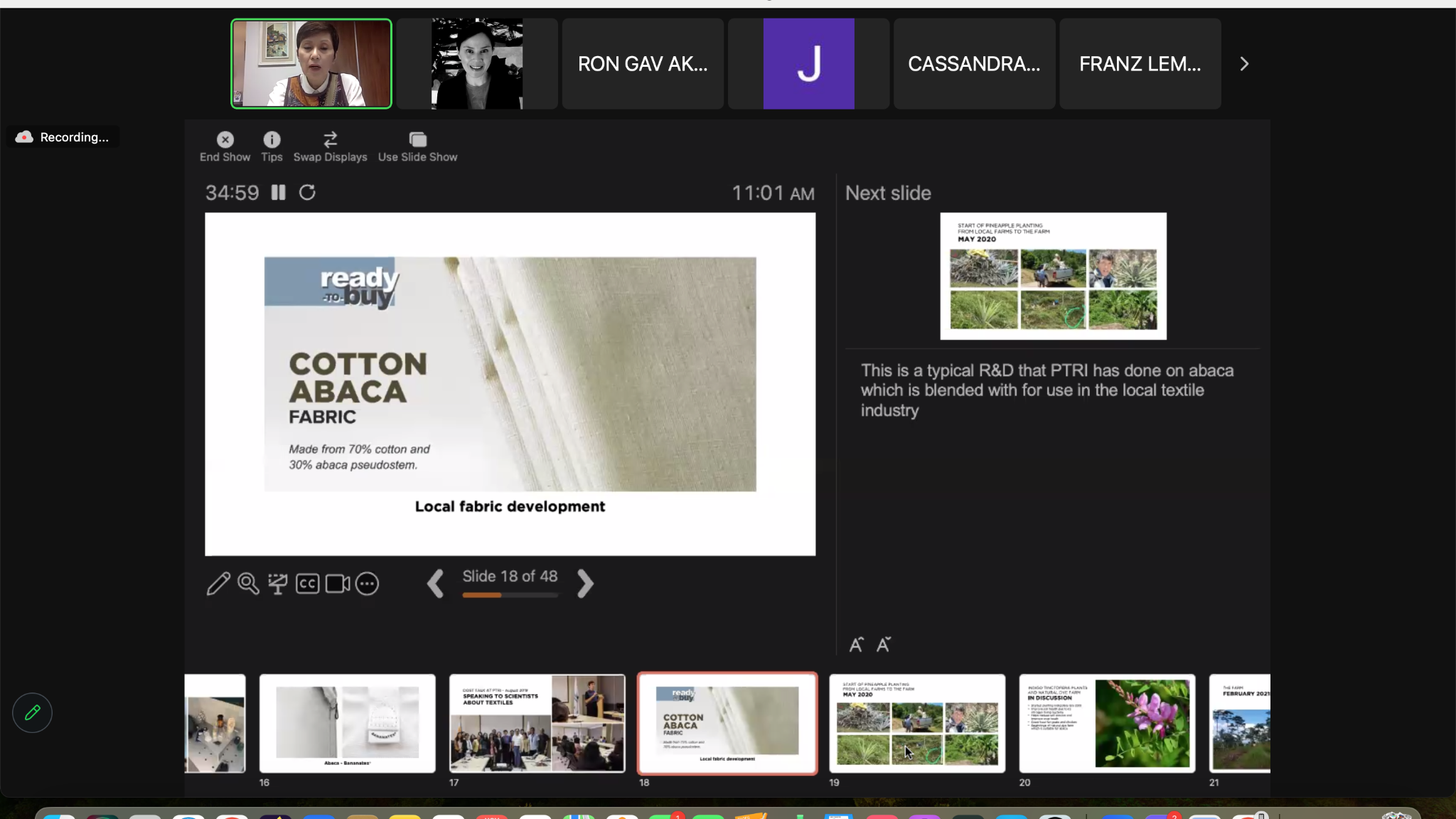Click the magnifier zoom tool
The image size is (1456, 819).
pyautogui.click(x=248, y=584)
